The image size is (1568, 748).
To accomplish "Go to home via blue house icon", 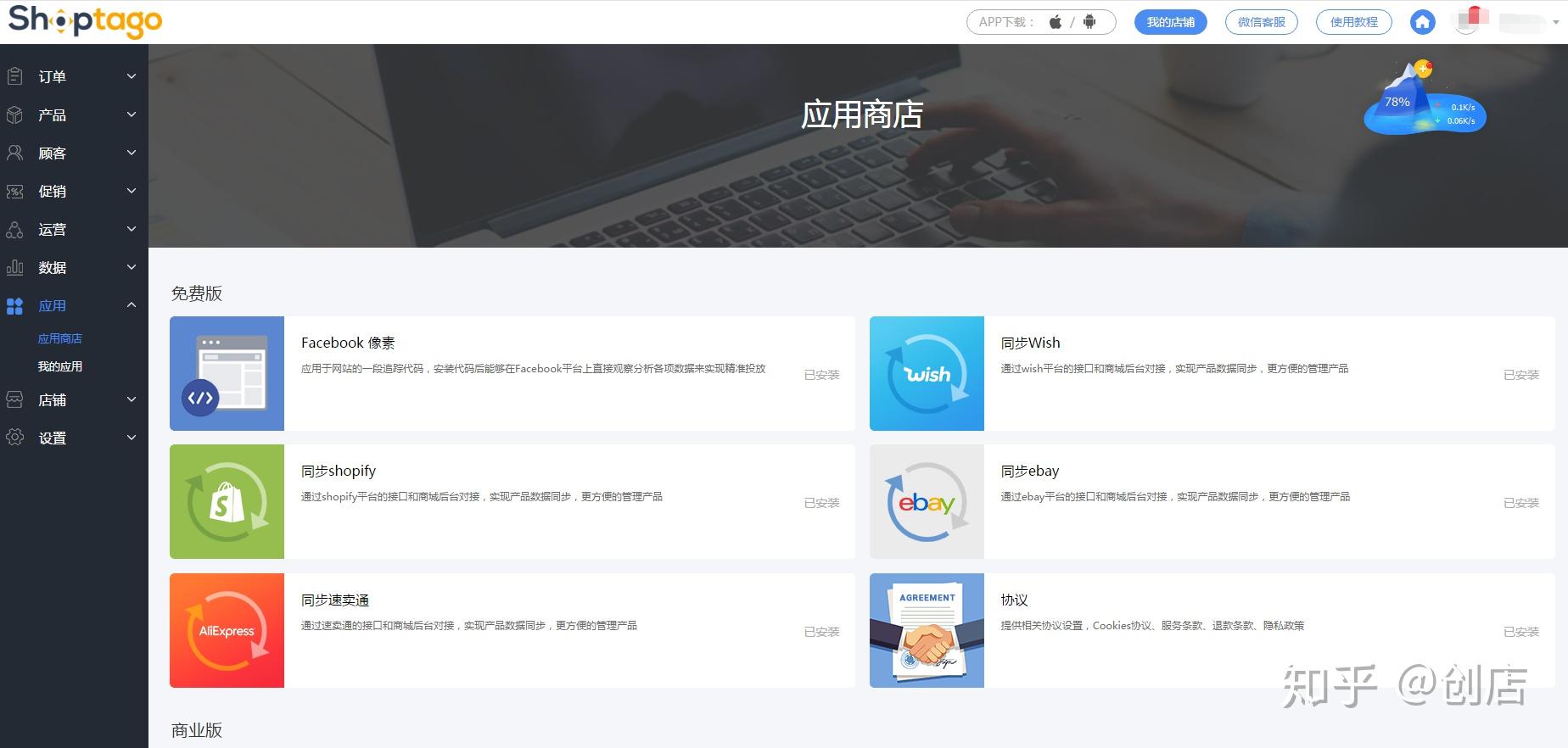I will [1423, 22].
